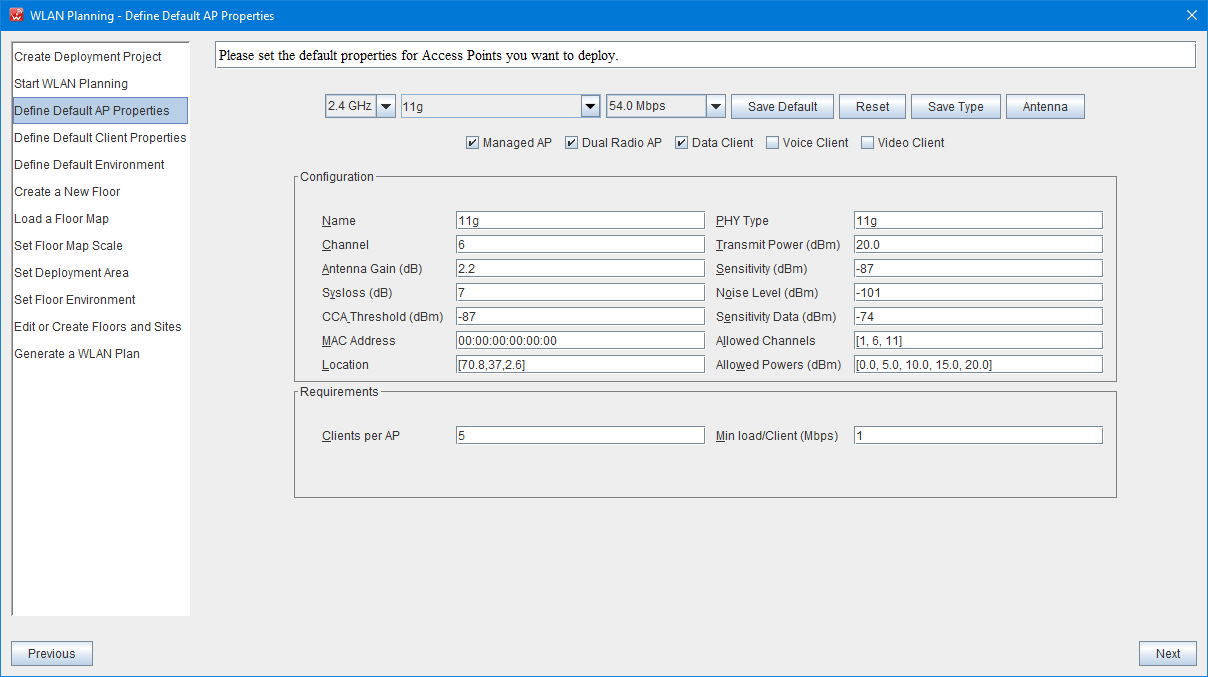Viewport: 1208px width, 677px height.
Task: Open Set Floor Map Scale step
Action: [100, 246]
